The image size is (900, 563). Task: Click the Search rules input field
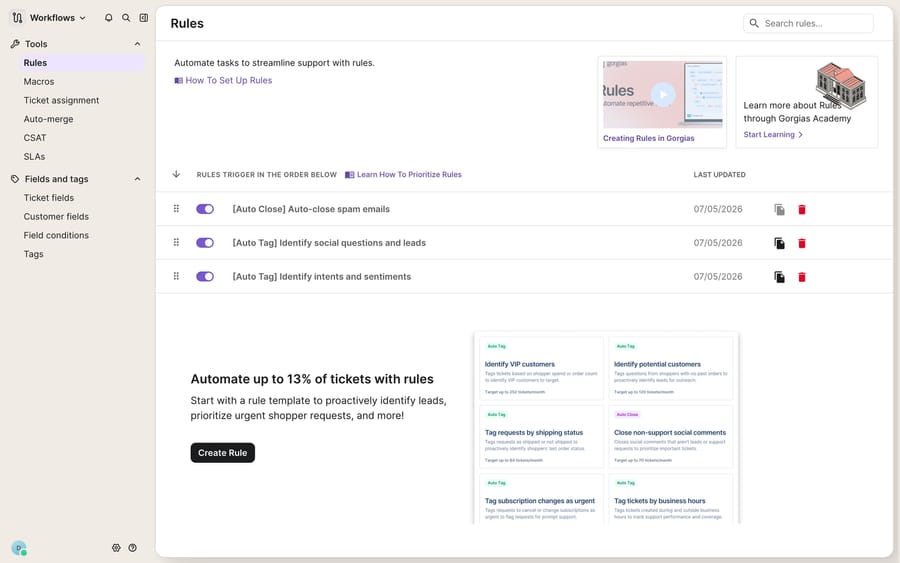pos(808,24)
